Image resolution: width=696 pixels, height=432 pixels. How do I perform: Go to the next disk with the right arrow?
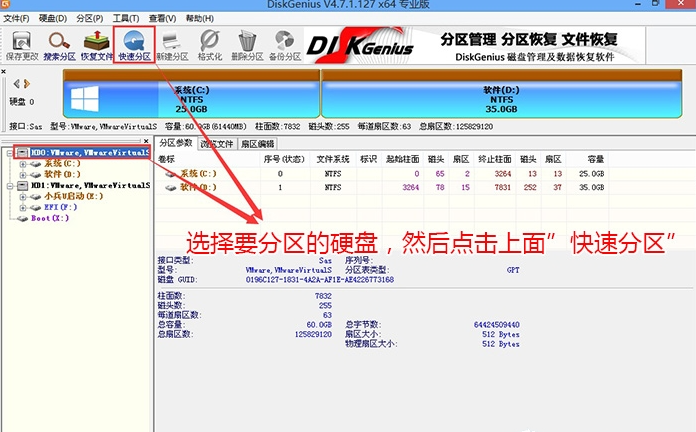[27, 83]
